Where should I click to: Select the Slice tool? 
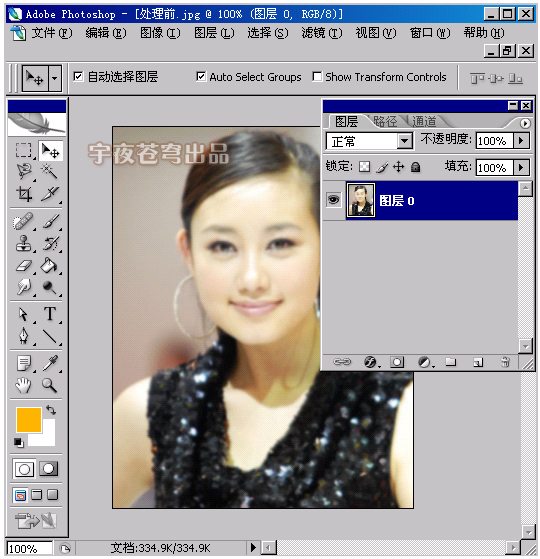[50, 194]
